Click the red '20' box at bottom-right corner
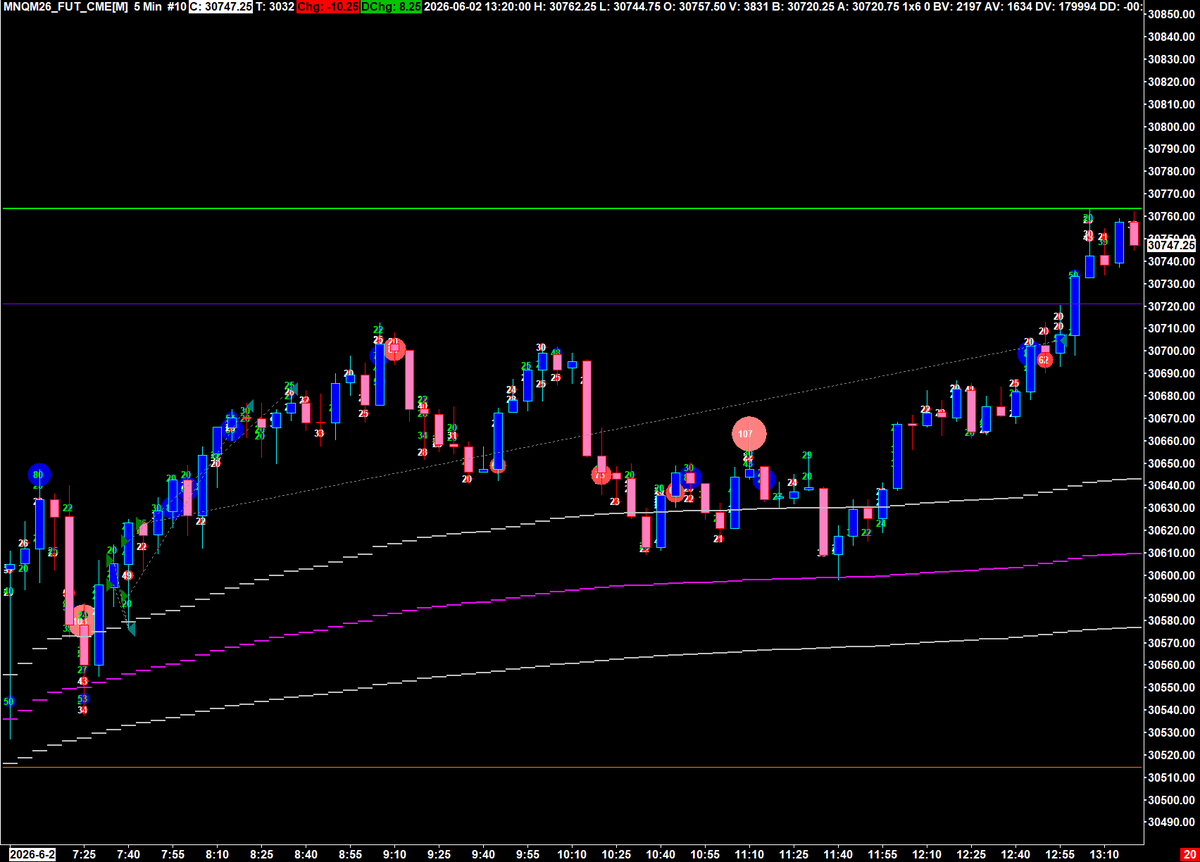 pos(1188,853)
